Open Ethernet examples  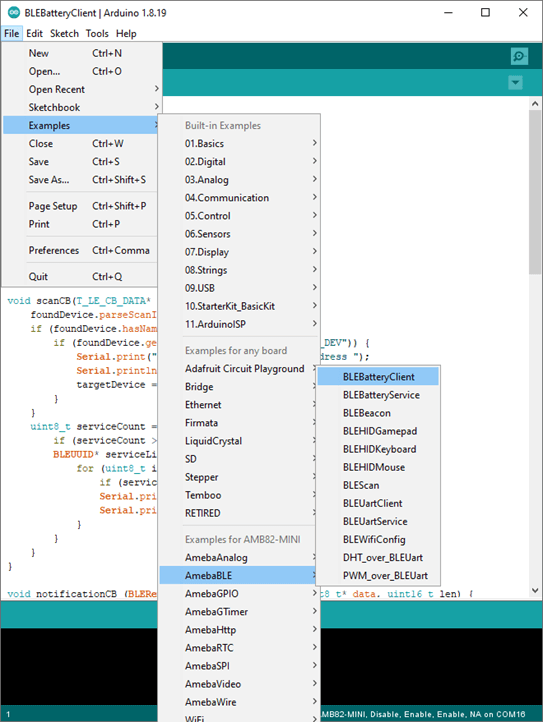(x=238, y=405)
